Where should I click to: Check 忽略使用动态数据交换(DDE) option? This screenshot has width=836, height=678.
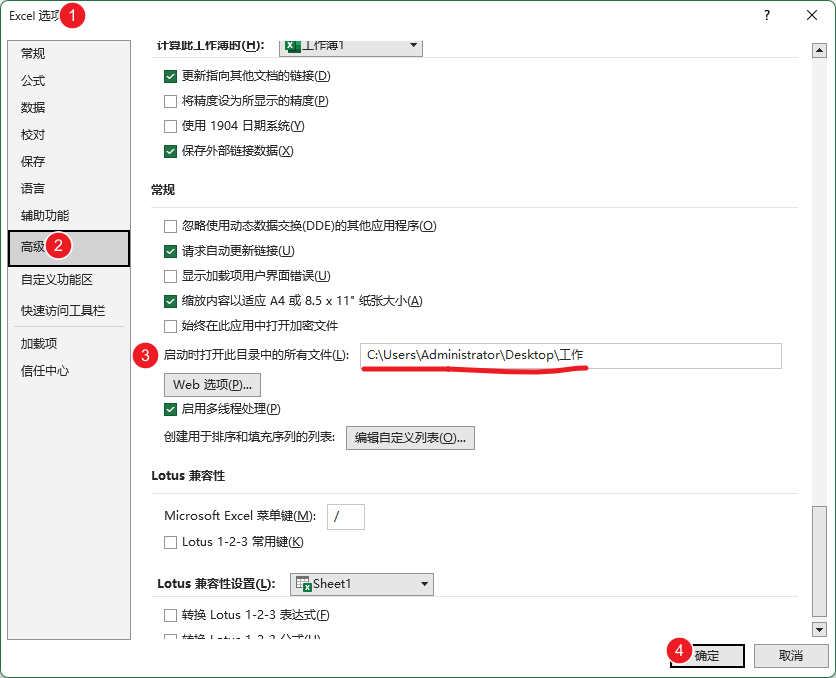[170, 227]
